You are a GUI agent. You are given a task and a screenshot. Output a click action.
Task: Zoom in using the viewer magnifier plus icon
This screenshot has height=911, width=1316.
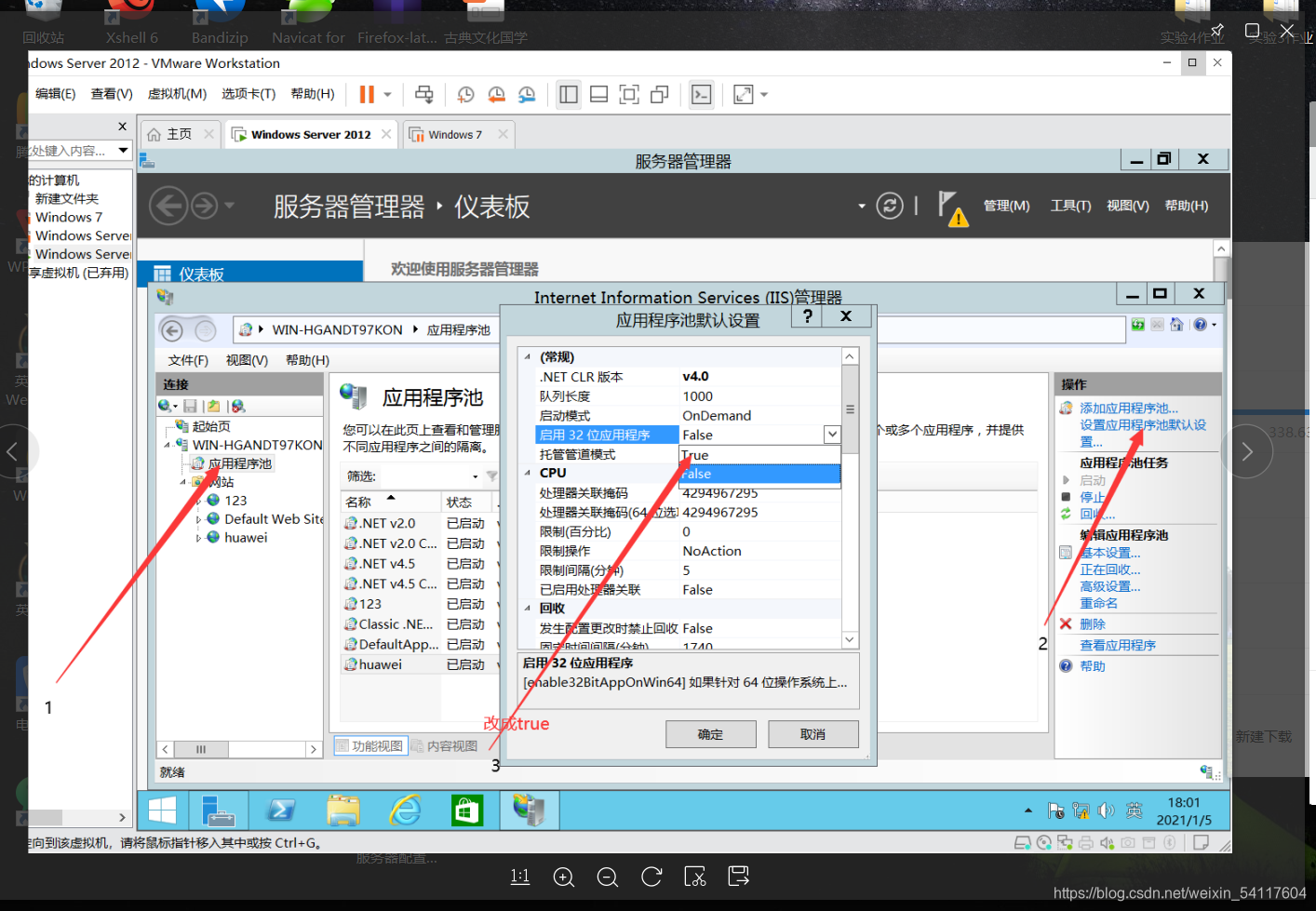pos(563,877)
